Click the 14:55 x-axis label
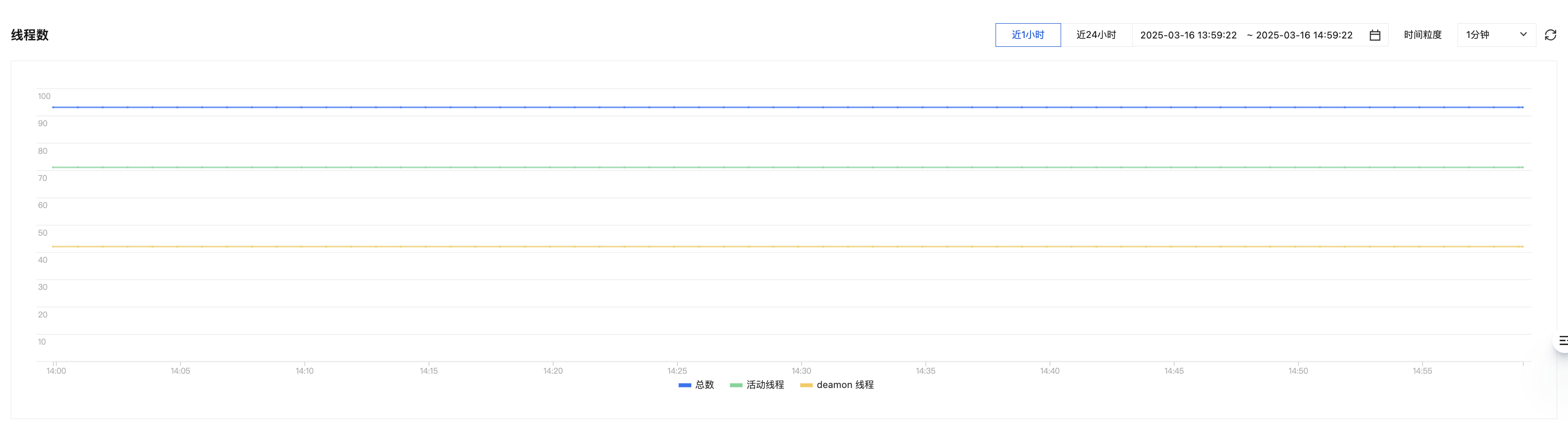Screen dimensions: 1568x424 (1422, 370)
